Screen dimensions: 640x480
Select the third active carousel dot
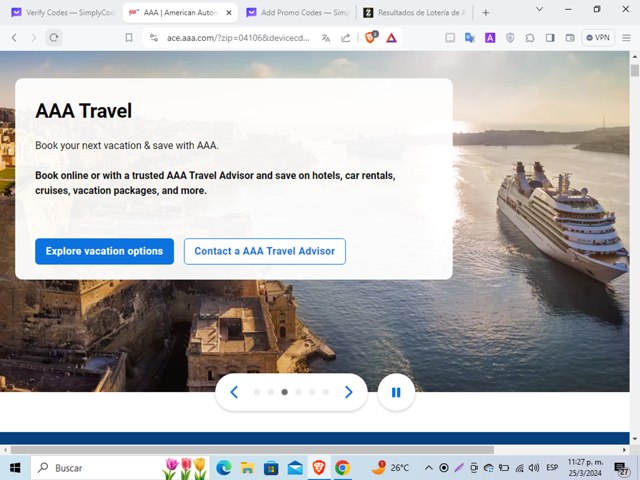[284, 392]
